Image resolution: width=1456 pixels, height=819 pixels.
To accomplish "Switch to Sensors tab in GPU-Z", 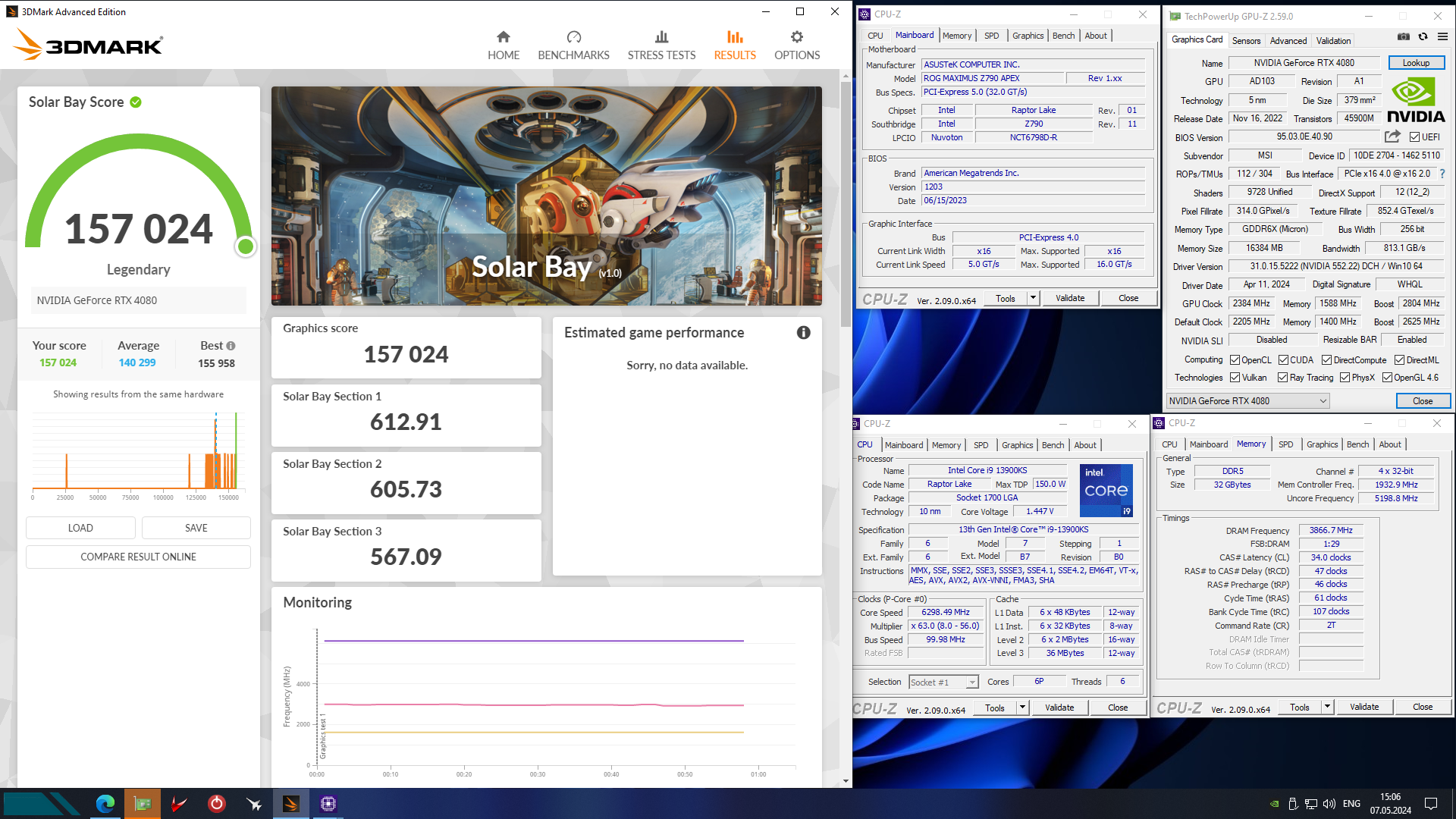I will pyautogui.click(x=1246, y=41).
